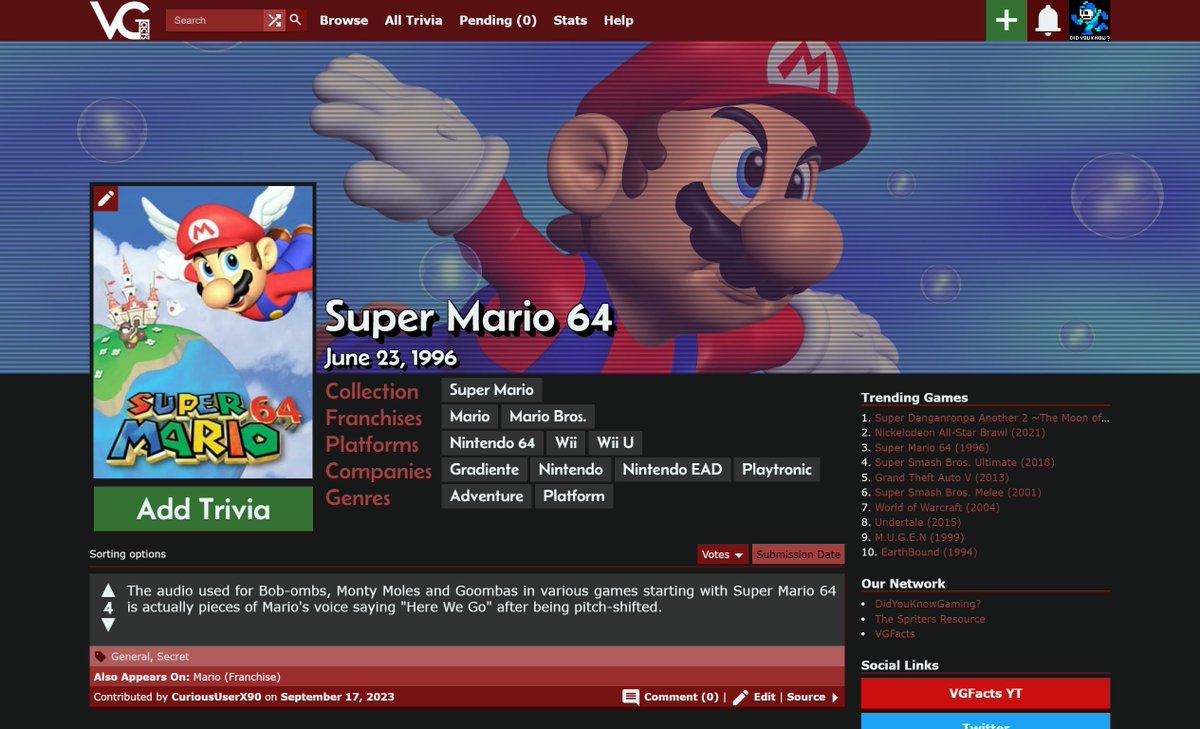Toggle sorting by Submission Date
1200x729 pixels.
798,554
